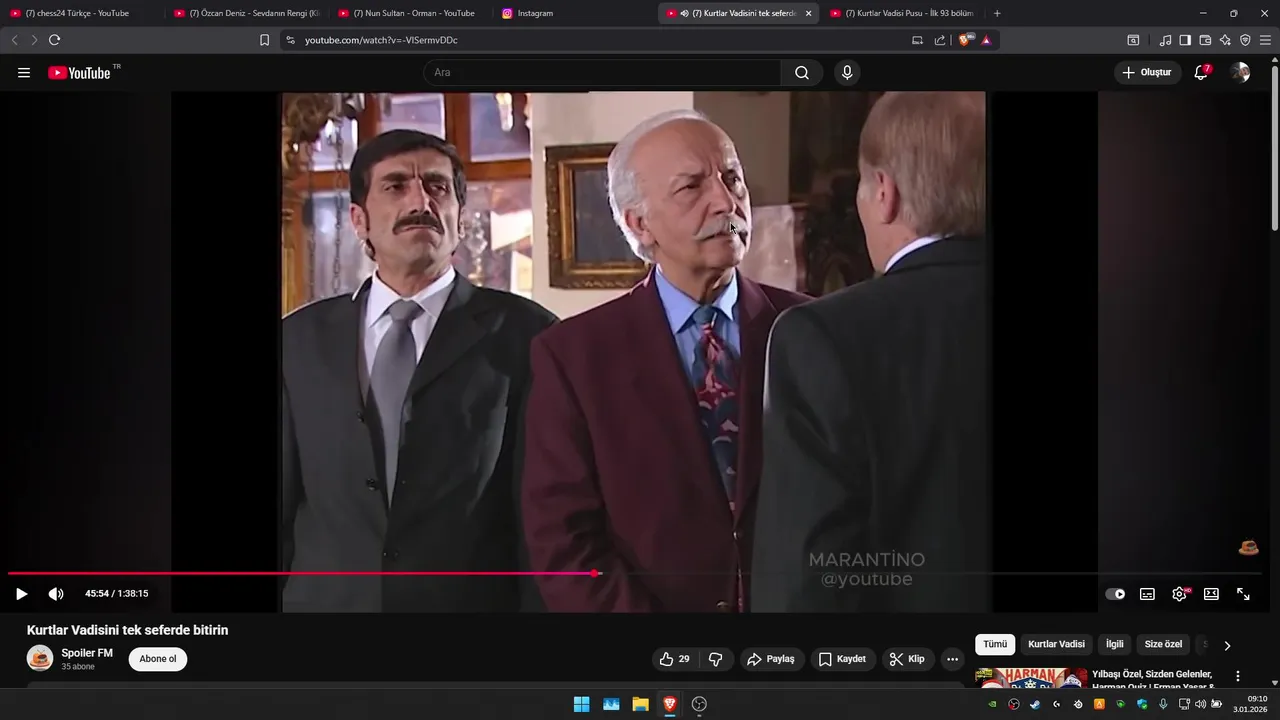The height and width of the screenshot is (720, 1280).
Task: Open Windows Start menu
Action: (581, 704)
